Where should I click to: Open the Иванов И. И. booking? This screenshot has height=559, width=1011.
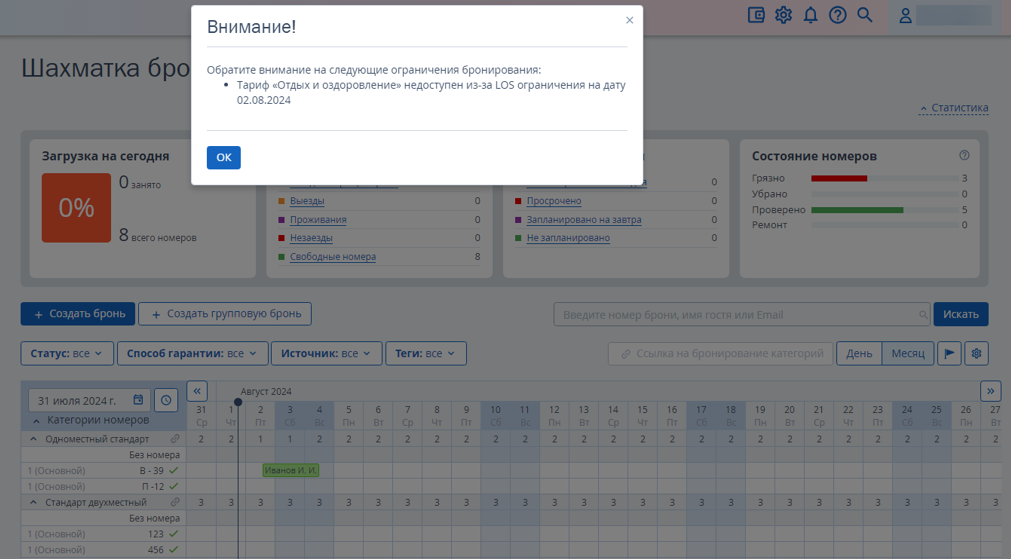[x=291, y=470]
